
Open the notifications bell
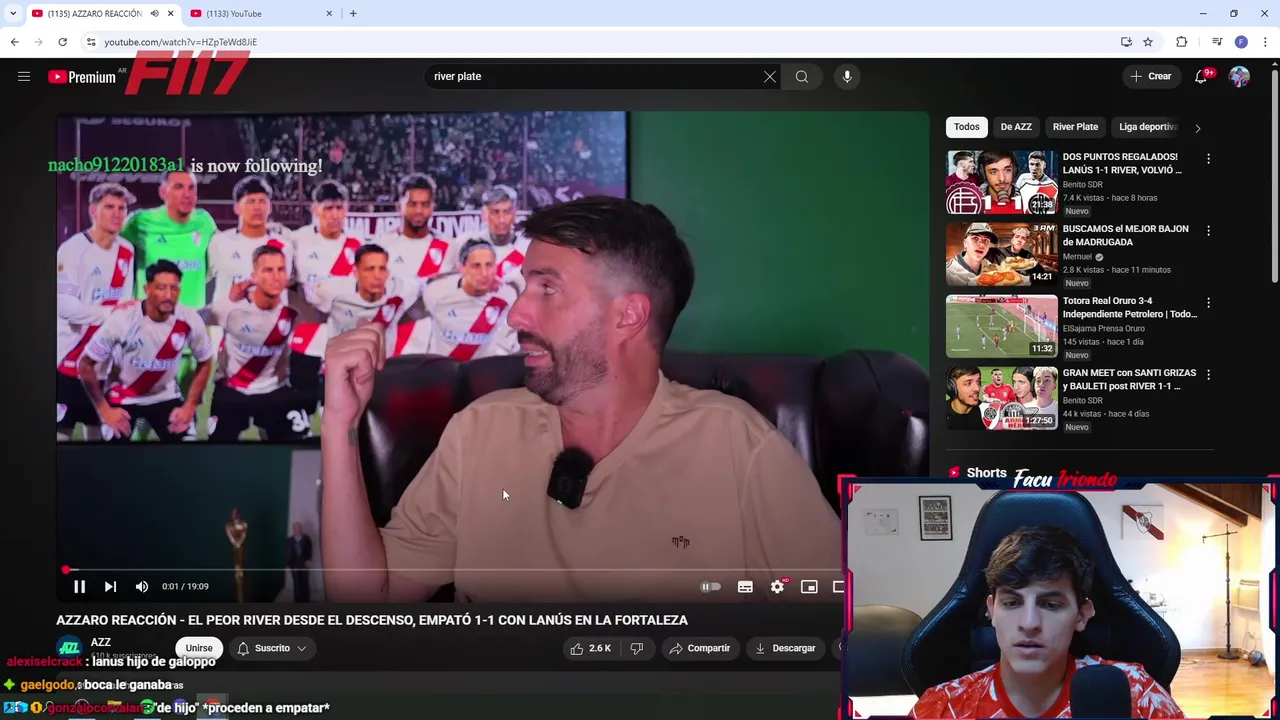1201,77
